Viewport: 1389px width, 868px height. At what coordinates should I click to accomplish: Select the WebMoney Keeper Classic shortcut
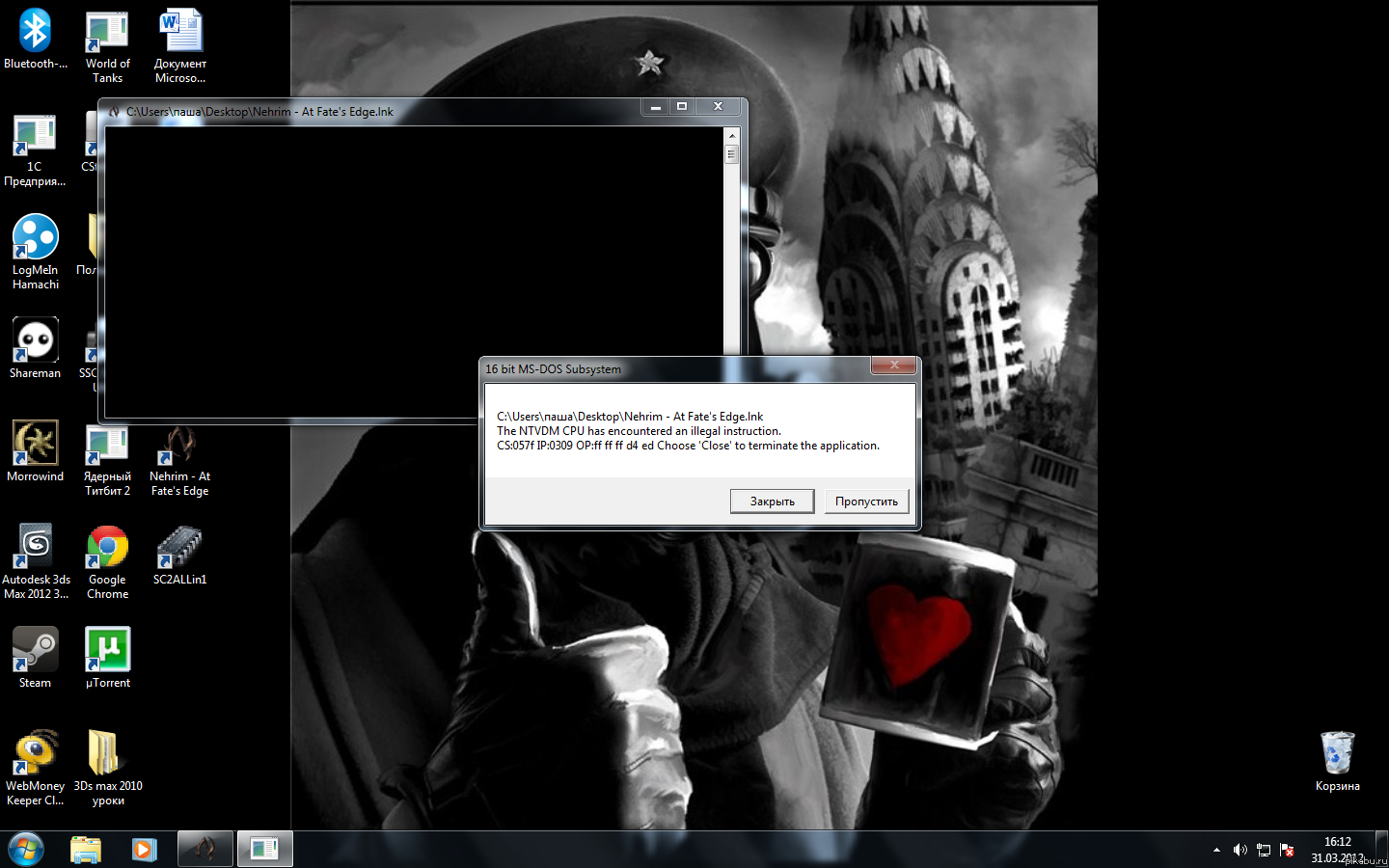click(x=36, y=768)
